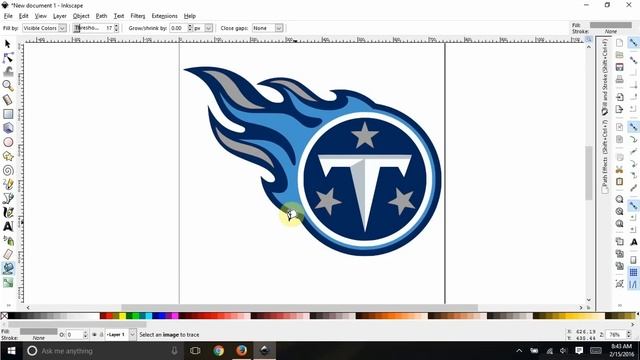Select the Calligraphy tool
Screen dimensions: 640x360
8,213
